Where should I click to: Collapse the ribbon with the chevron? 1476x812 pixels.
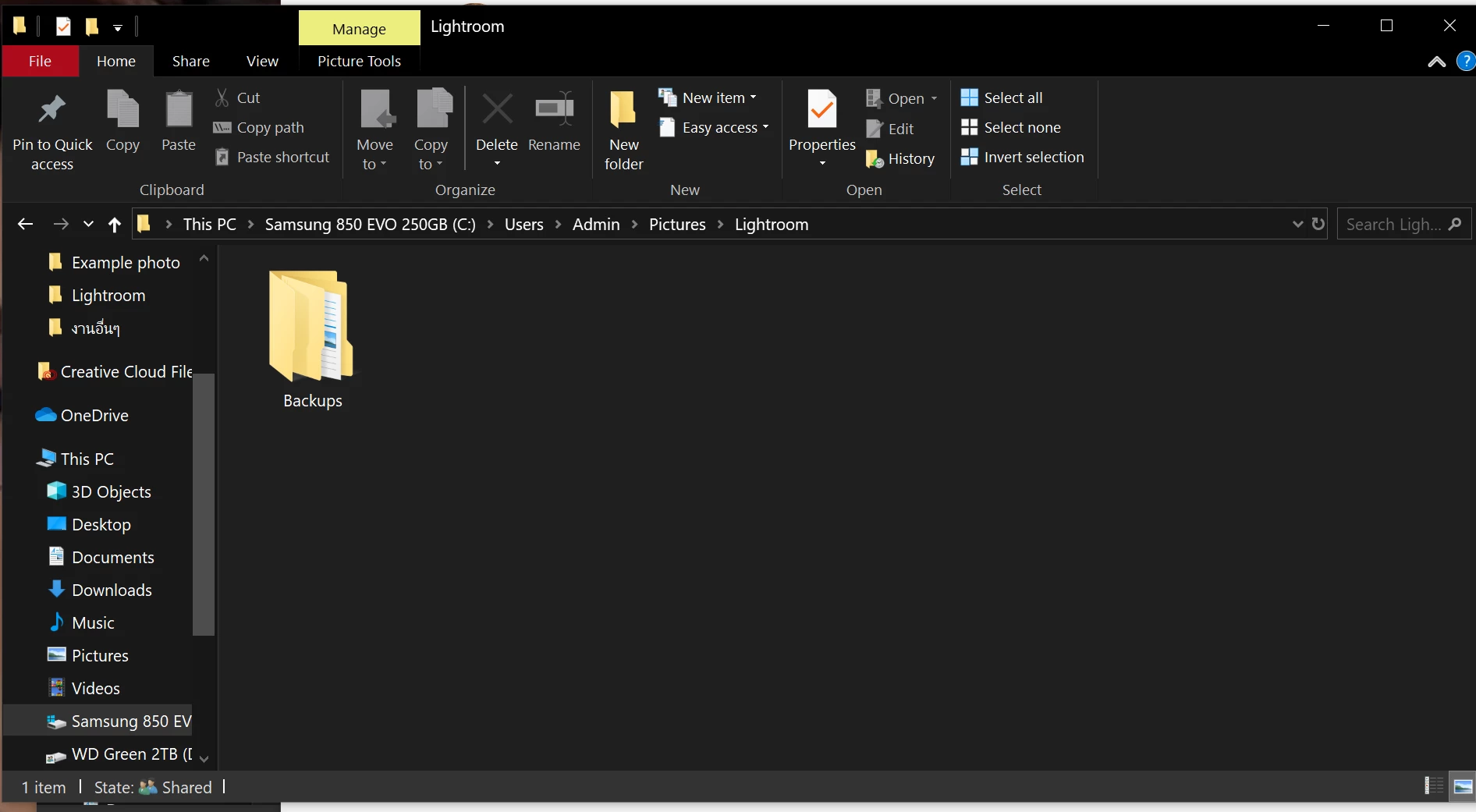click(1436, 62)
